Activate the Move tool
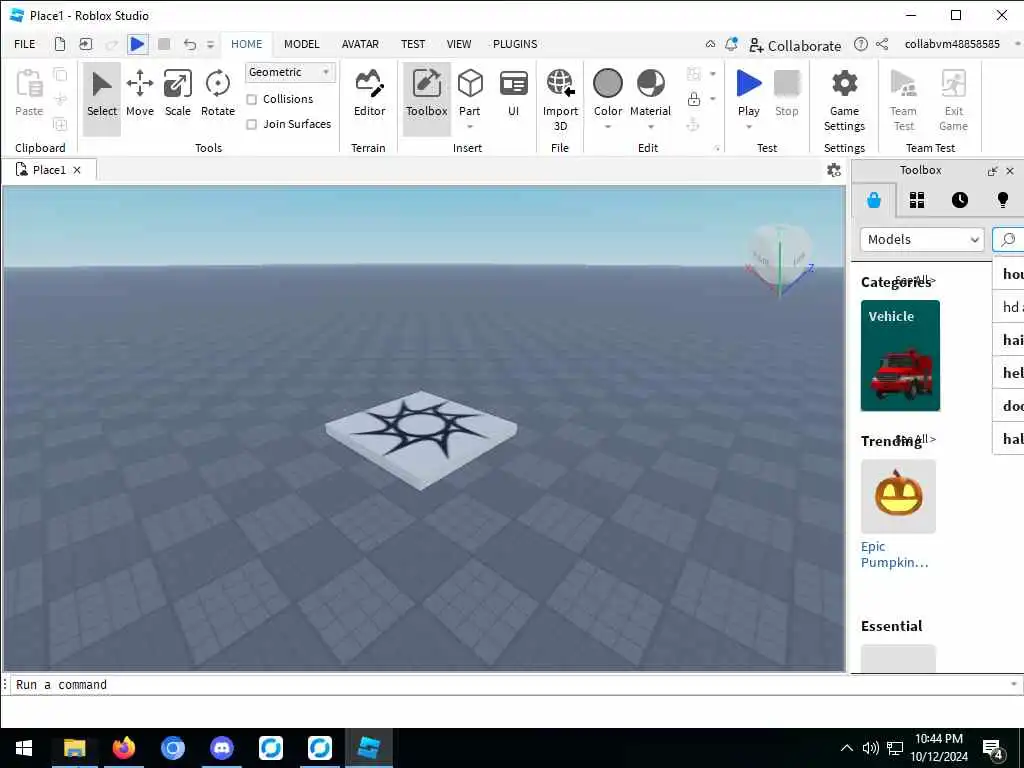The height and width of the screenshot is (768, 1024). pyautogui.click(x=140, y=95)
